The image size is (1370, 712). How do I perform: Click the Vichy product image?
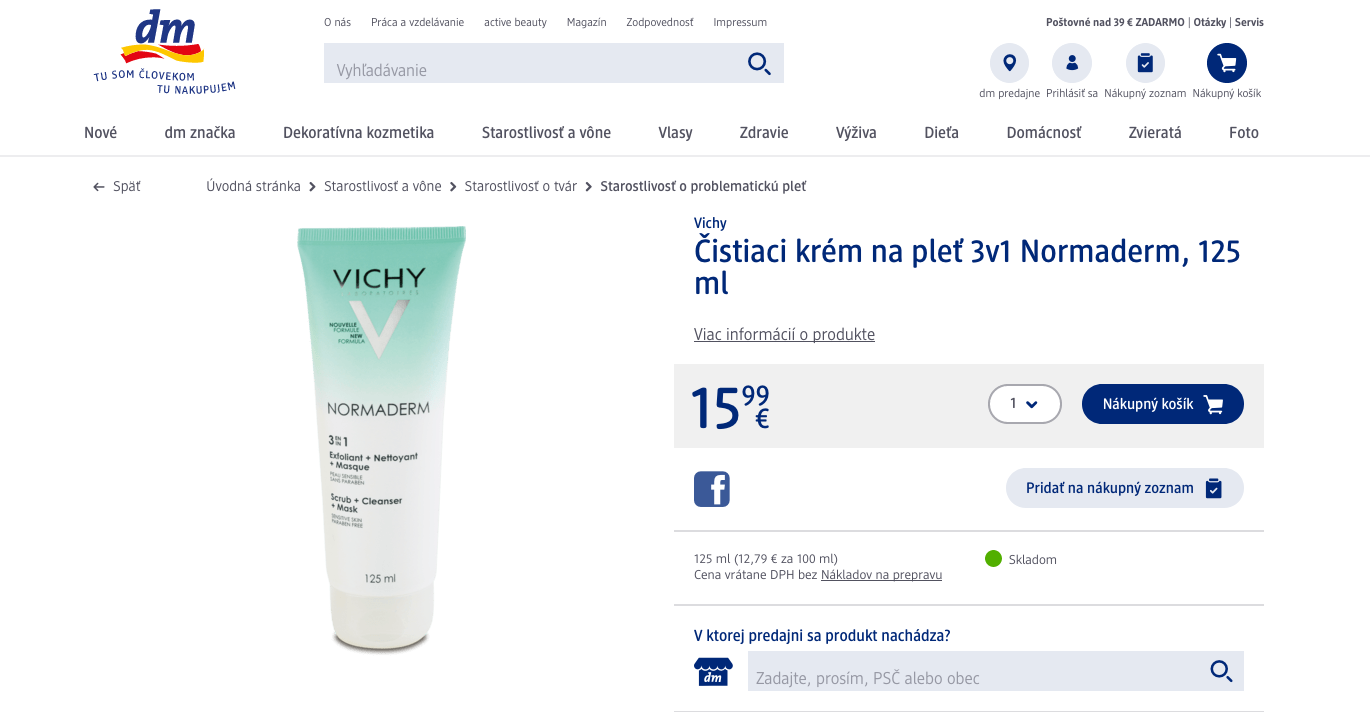point(382,440)
